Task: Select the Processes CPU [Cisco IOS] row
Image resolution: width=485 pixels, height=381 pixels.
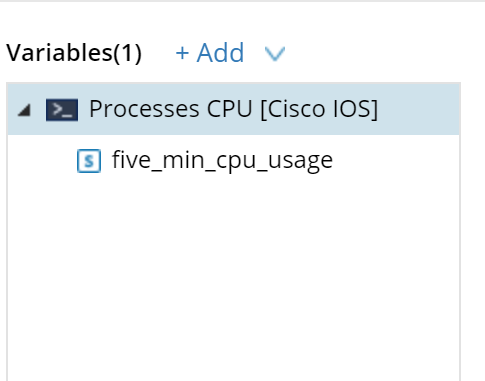Action: coord(234,109)
